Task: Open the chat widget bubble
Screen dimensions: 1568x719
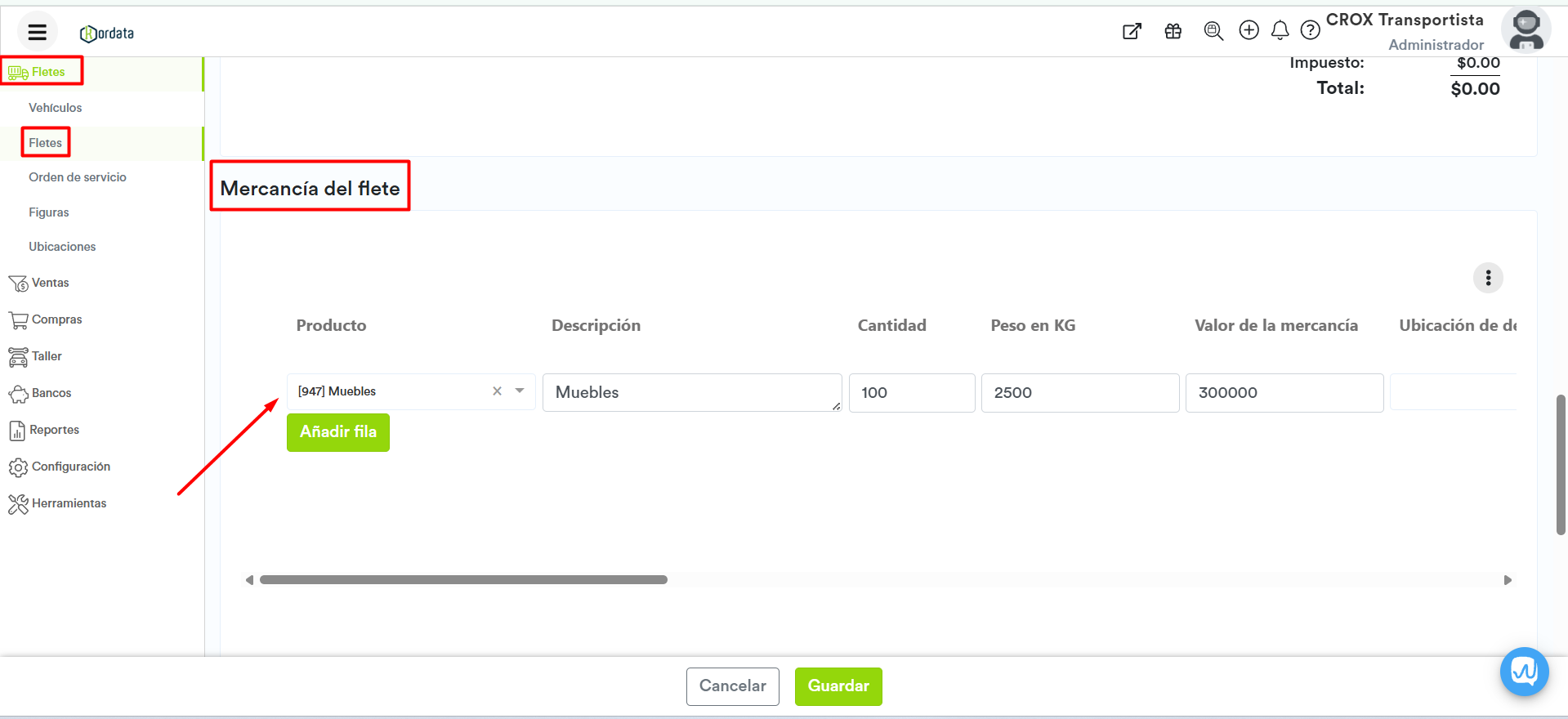Action: 1524,672
